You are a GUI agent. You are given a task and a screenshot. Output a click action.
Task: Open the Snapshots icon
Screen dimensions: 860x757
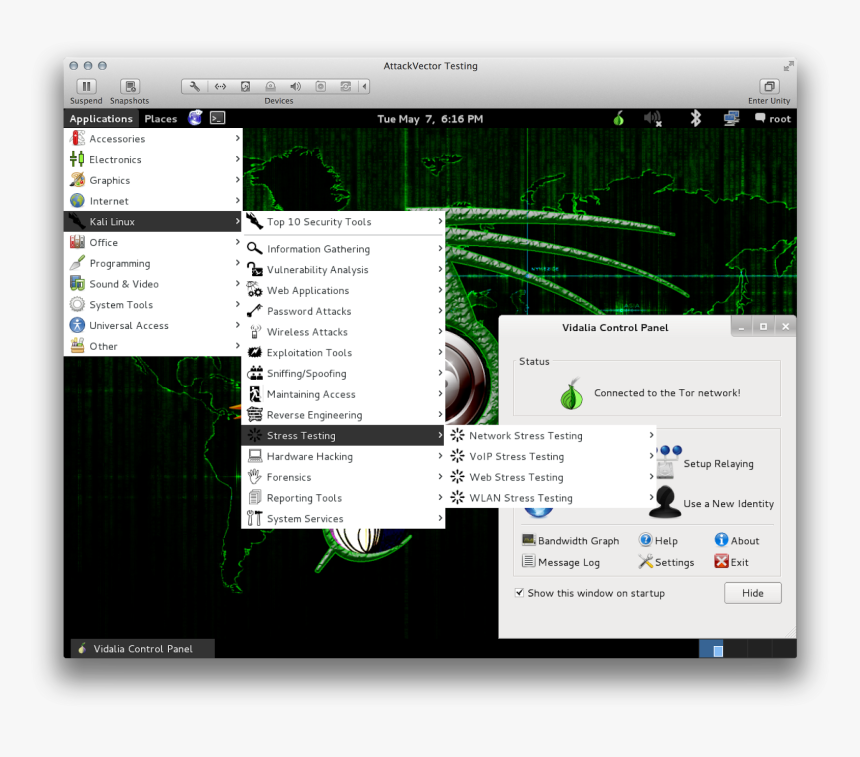point(130,86)
